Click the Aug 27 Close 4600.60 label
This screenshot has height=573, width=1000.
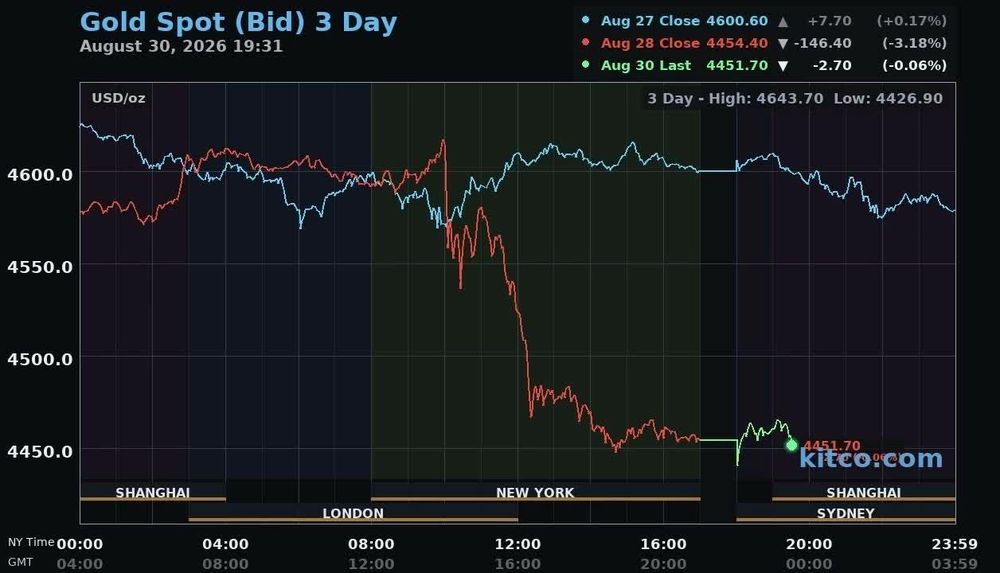(x=684, y=20)
